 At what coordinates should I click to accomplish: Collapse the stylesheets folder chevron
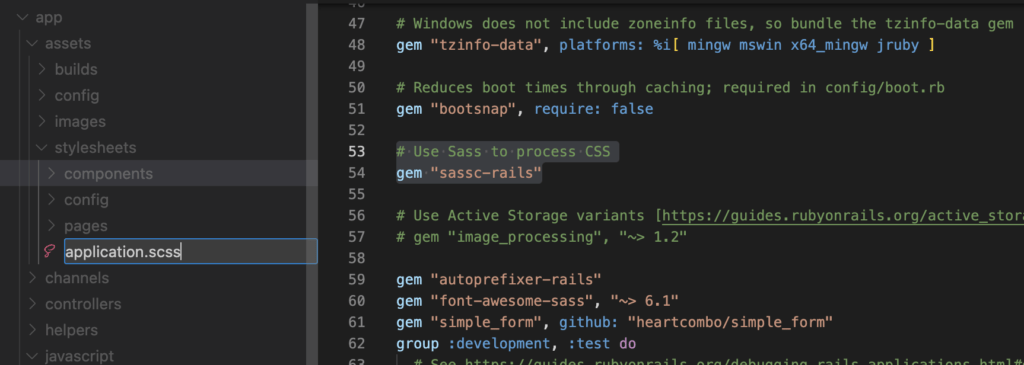[42, 148]
